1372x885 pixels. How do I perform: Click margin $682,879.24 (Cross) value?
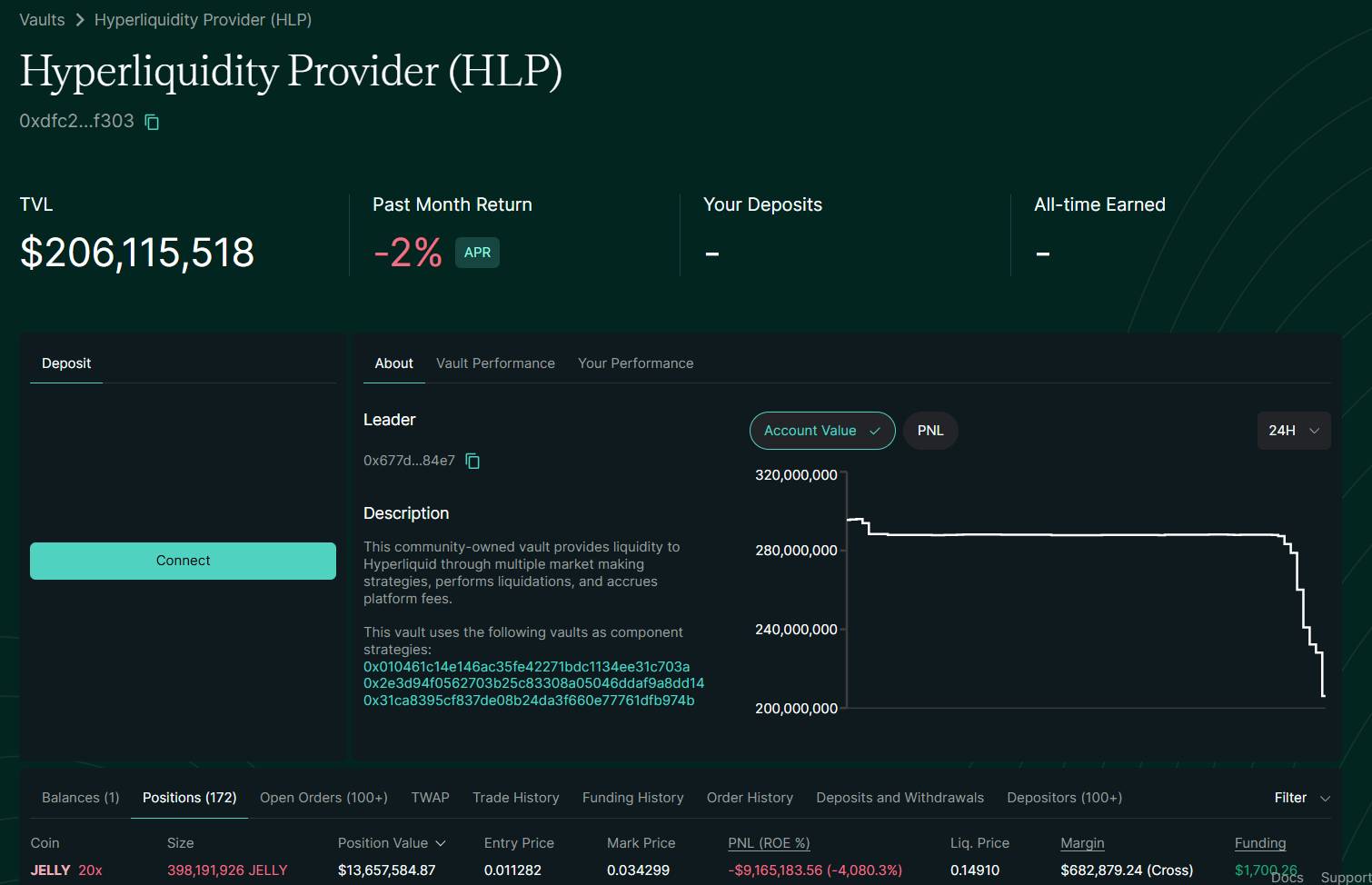[x=1127, y=870]
